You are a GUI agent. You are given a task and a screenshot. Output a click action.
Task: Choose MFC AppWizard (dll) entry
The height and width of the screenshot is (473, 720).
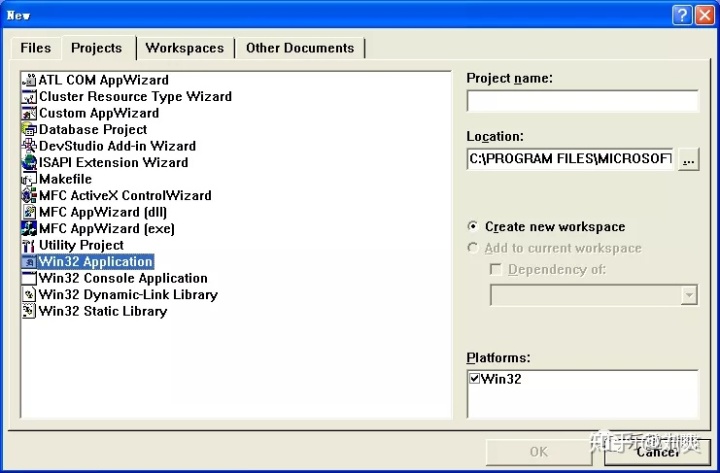coord(103,213)
